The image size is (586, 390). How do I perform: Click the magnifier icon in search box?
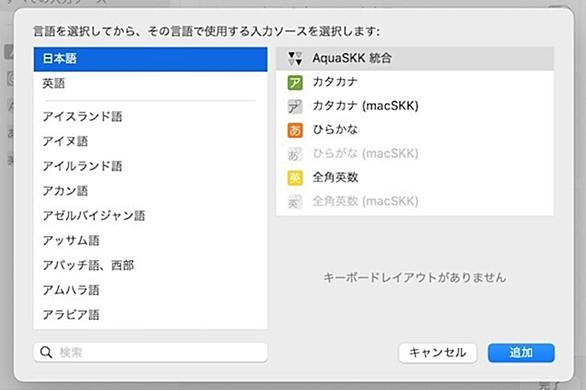(46, 352)
